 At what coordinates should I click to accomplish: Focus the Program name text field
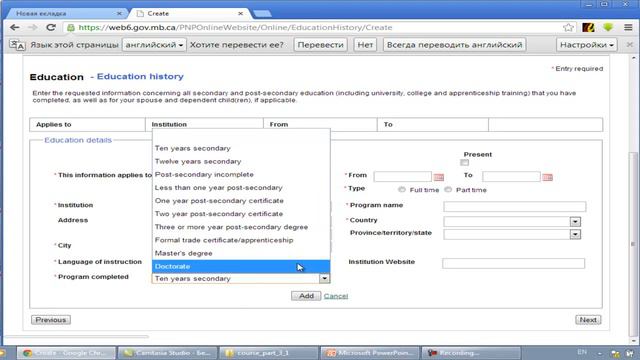pos(515,207)
